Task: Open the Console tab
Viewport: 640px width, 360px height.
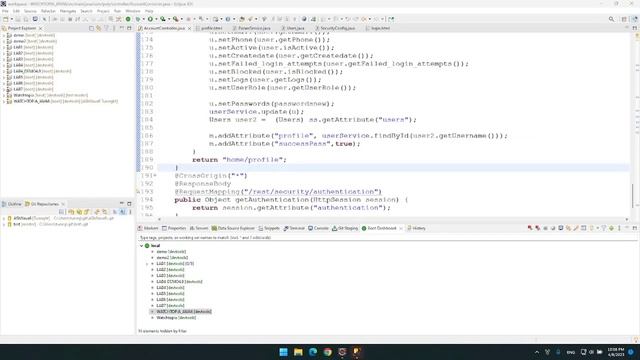Action: [x=318, y=228]
